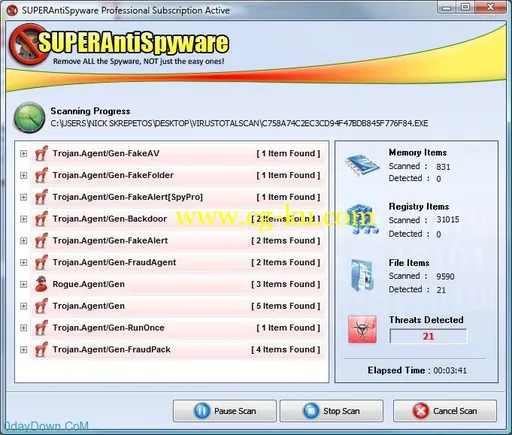Click the horse icon beside Trojan.Agent/Gen-FakeAlert 2 items
This screenshot has width=512, height=435.
pyautogui.click(x=41, y=240)
